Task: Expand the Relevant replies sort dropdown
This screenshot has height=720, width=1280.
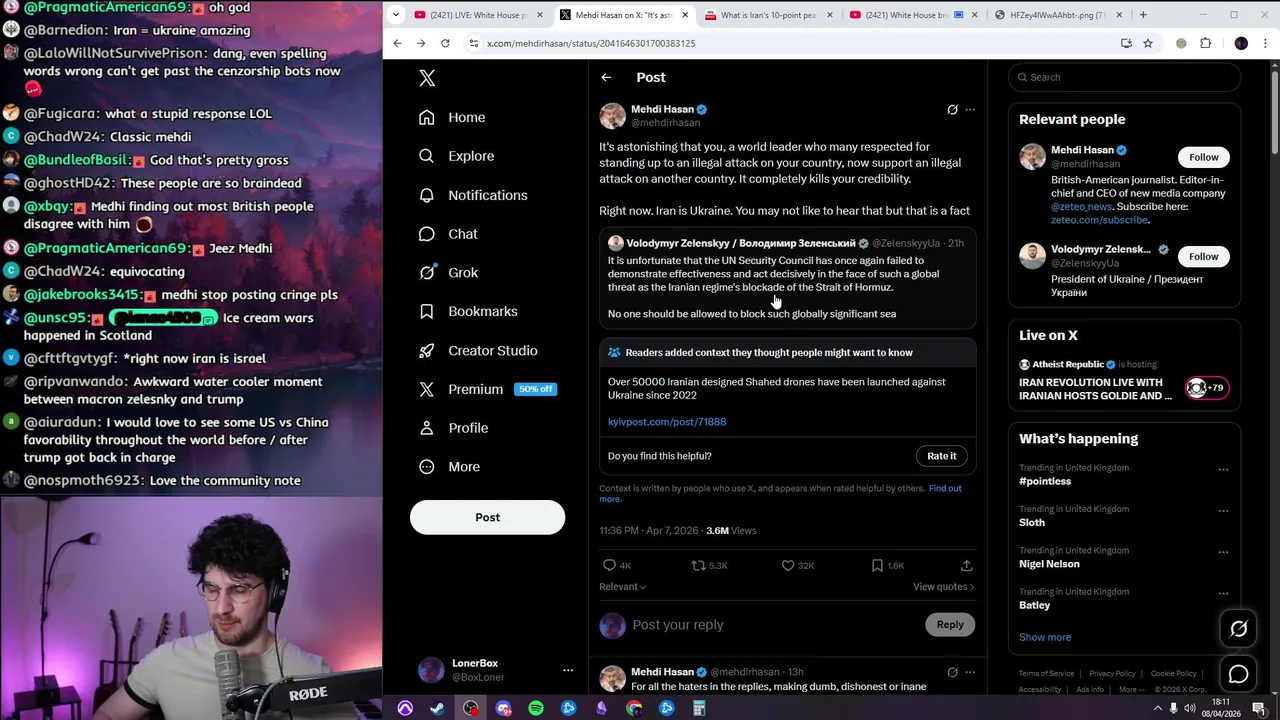Action: [622, 587]
